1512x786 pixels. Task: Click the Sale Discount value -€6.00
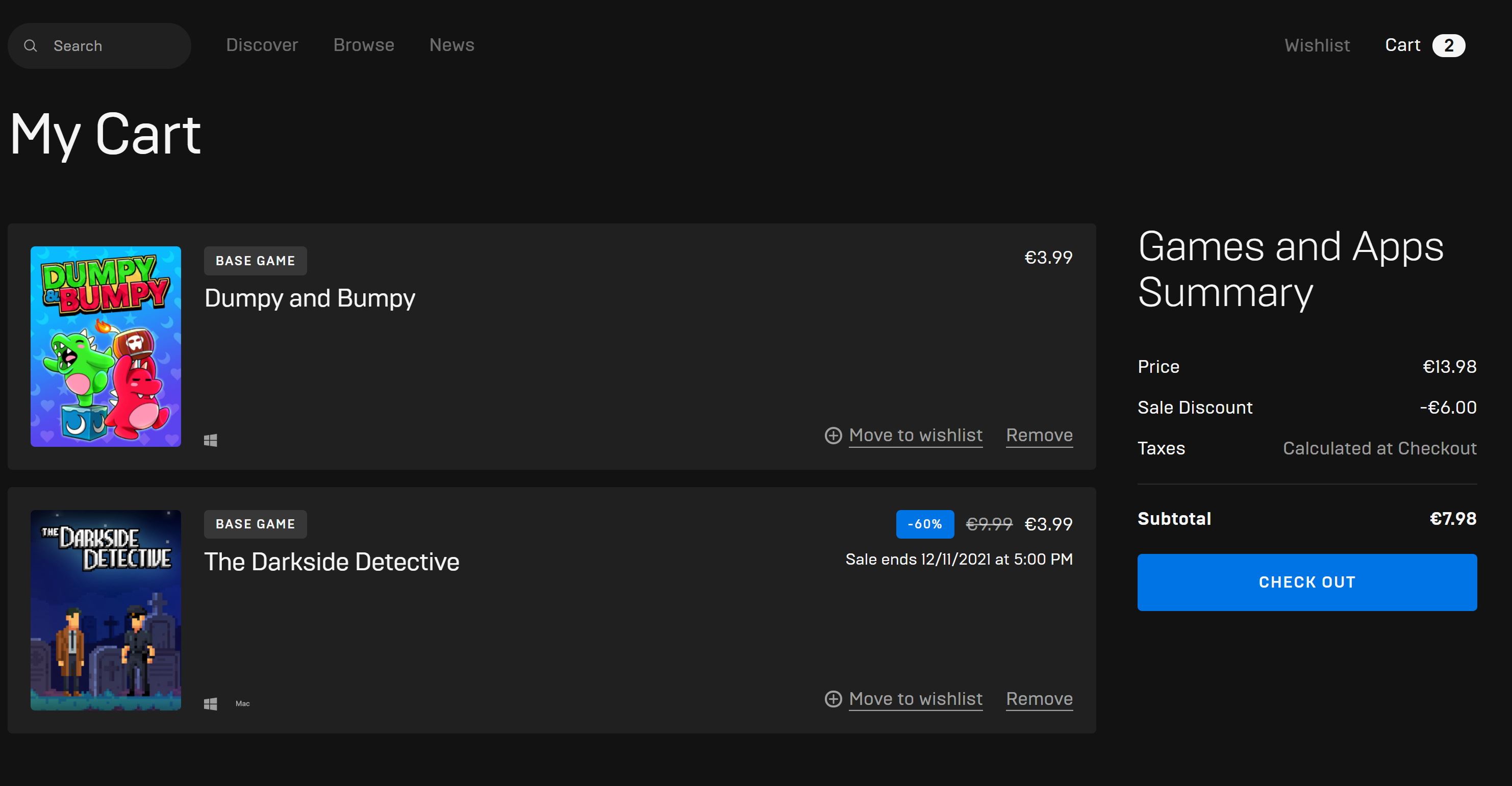click(x=1448, y=408)
